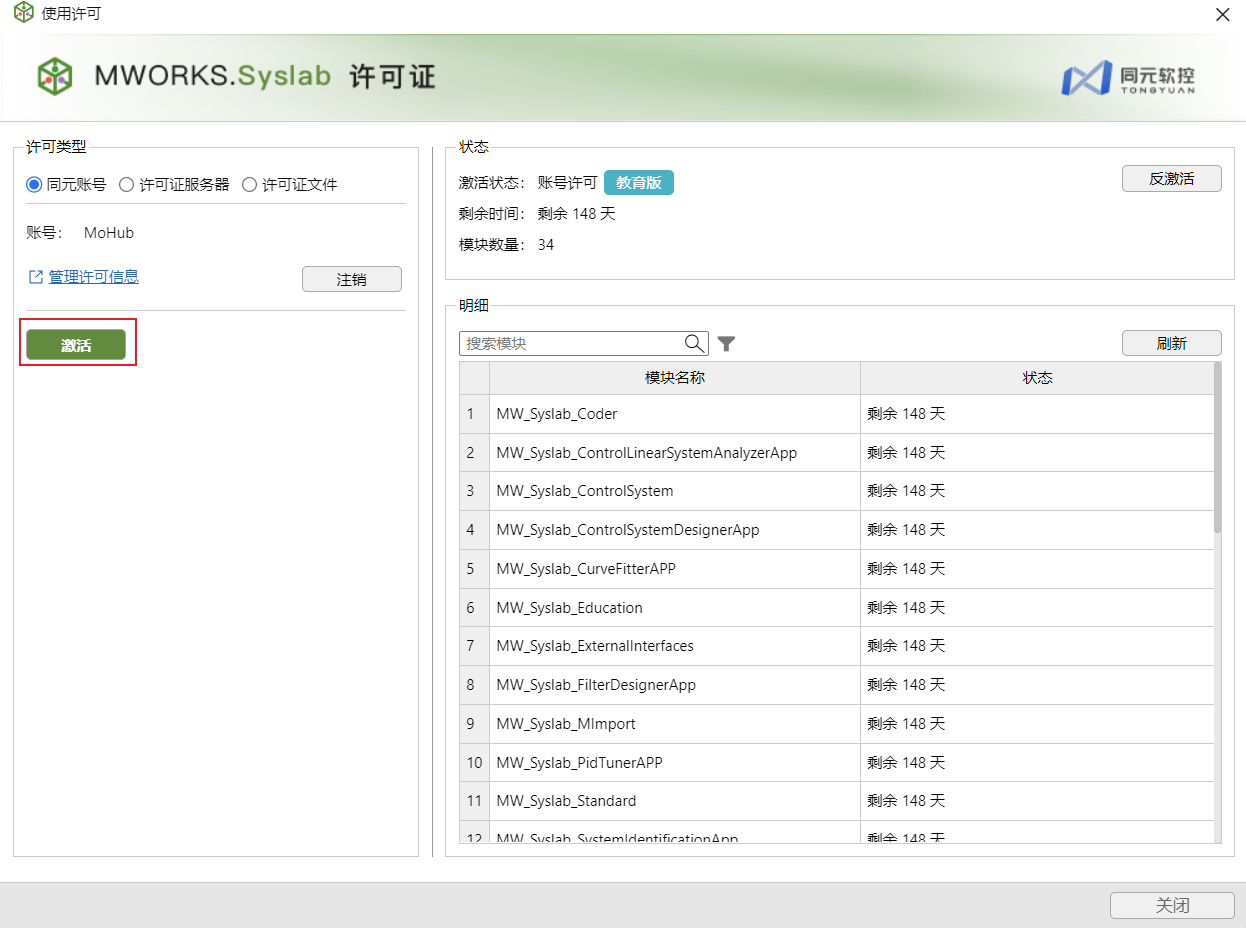Click the search magnifier icon in module search
Screen dimensions: 1246x928
[x=694, y=343]
